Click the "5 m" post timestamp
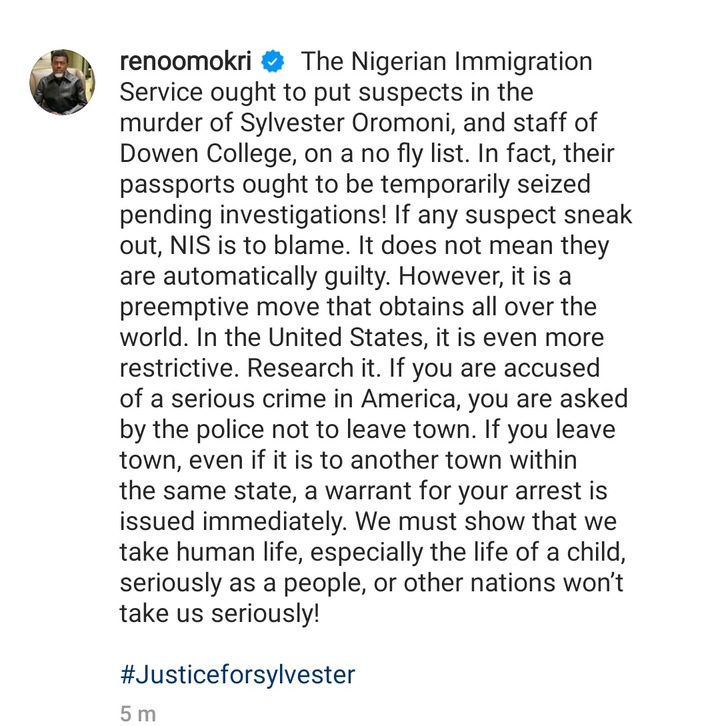This screenshot has width=720, height=726. click(138, 714)
